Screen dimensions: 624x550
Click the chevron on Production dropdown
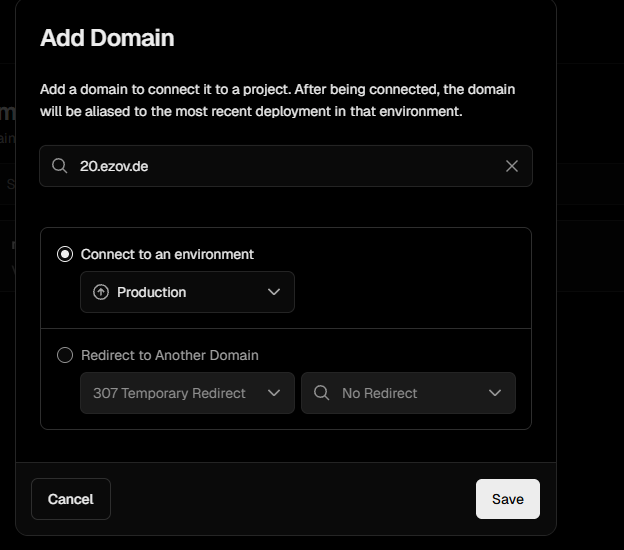click(275, 292)
